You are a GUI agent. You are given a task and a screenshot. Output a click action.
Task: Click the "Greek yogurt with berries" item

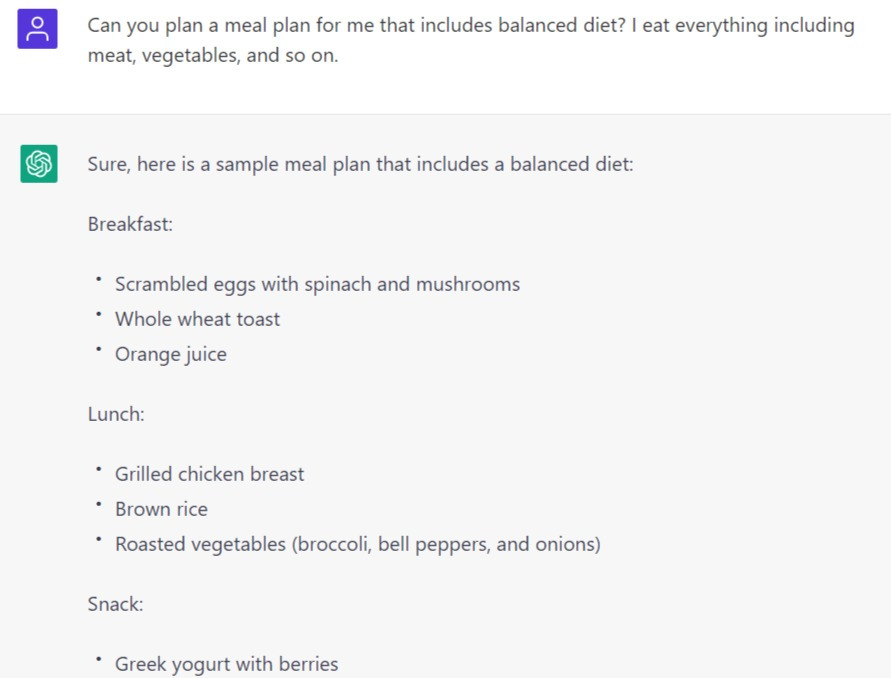226,664
